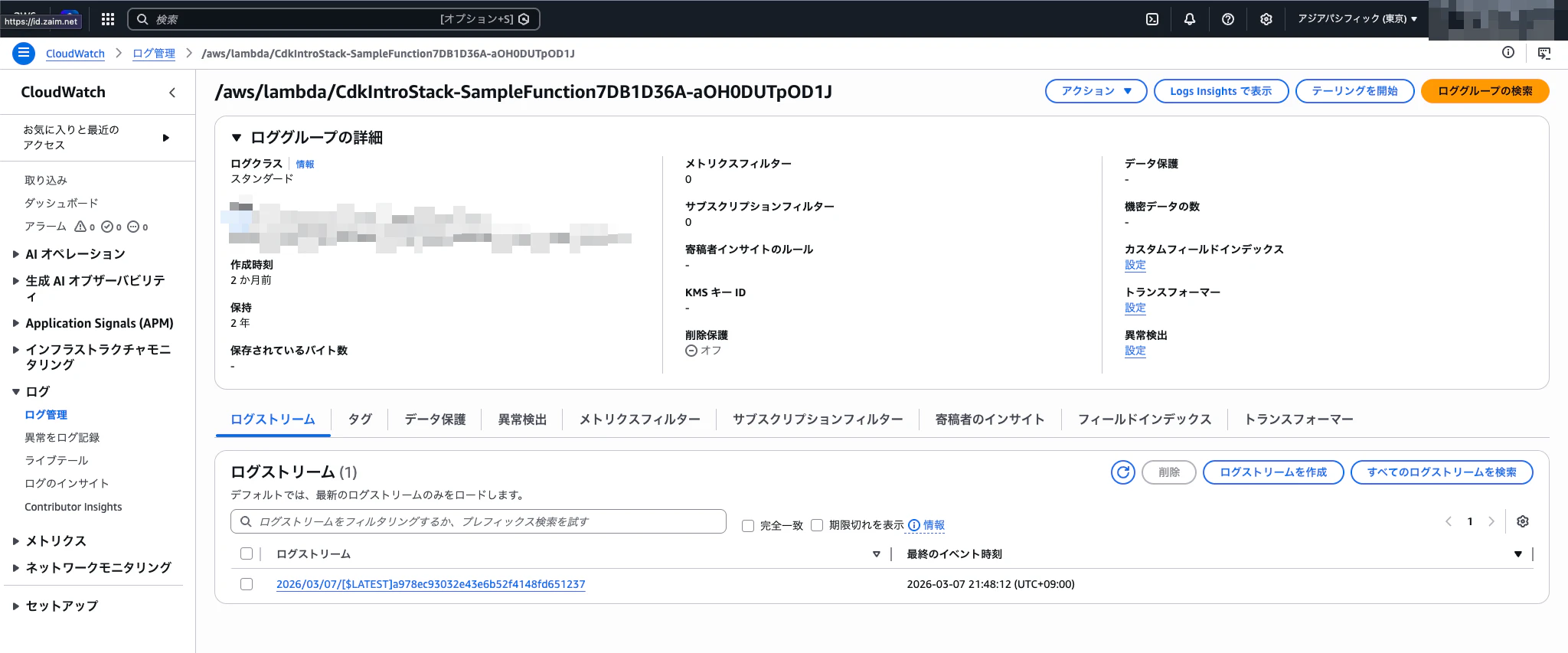This screenshot has width=1568, height=653.
Task: Focus the log stream filter field
Action: click(479, 521)
